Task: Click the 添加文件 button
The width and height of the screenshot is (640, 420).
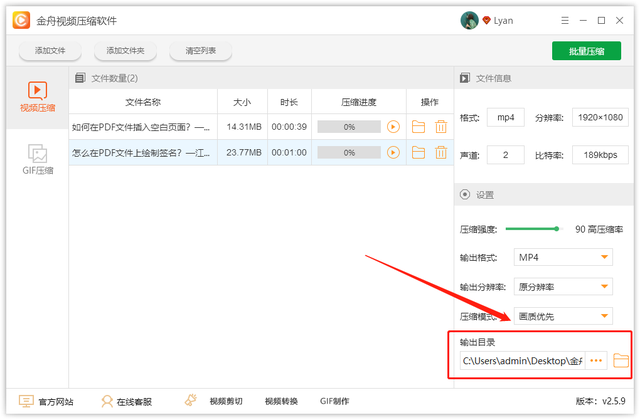Action: coord(50,51)
